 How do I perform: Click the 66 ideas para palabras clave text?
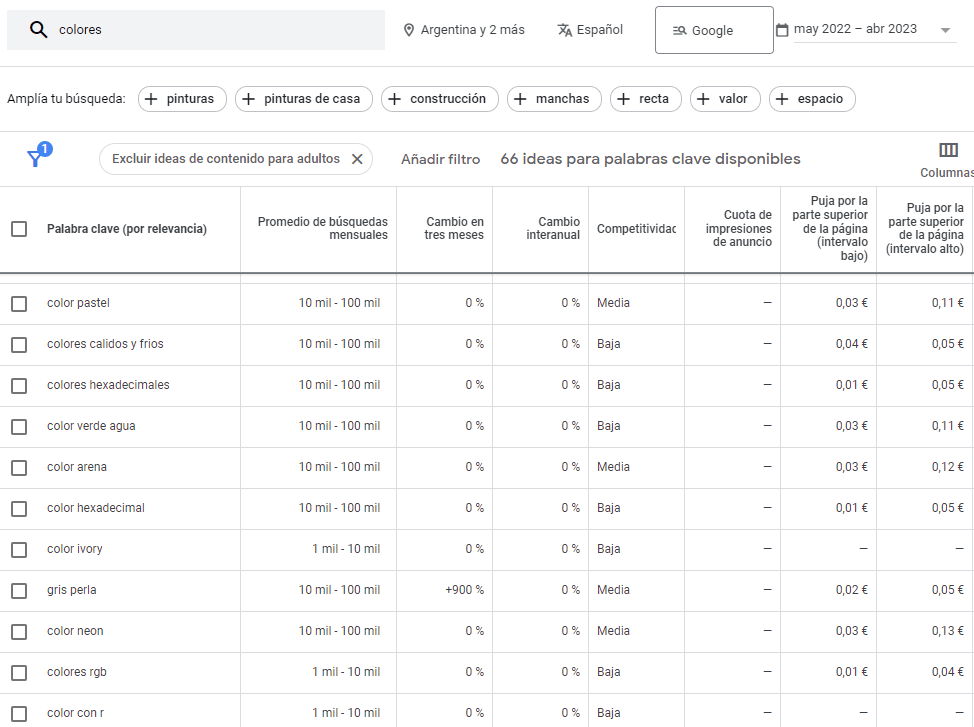(650, 159)
